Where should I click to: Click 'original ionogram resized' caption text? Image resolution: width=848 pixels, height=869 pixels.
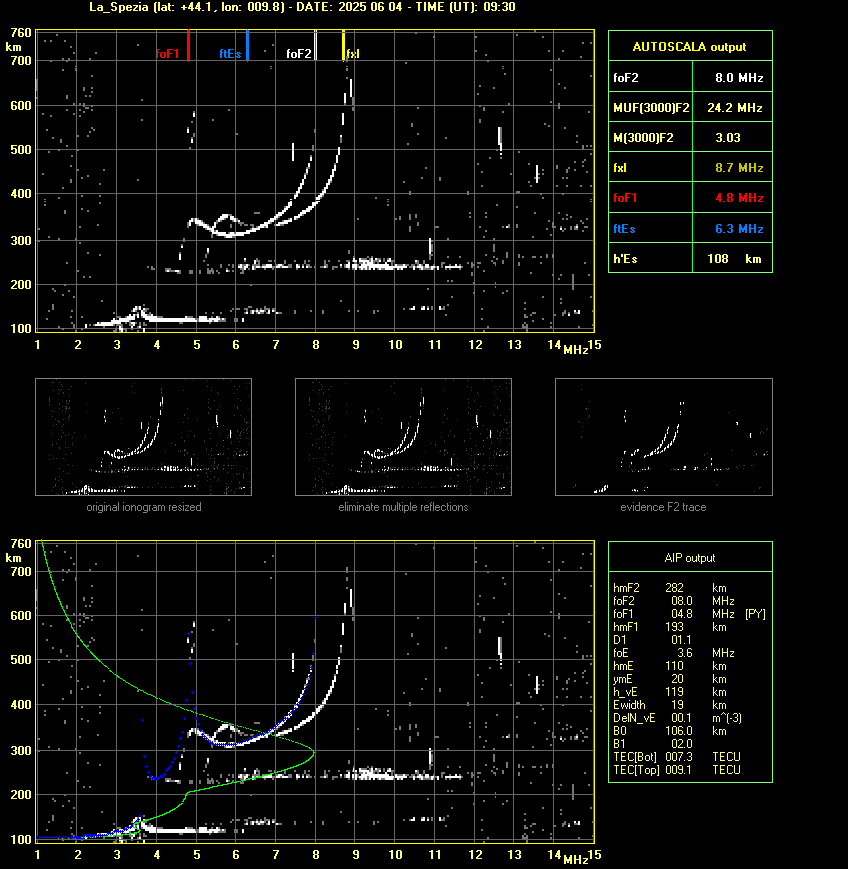pyautogui.click(x=144, y=507)
